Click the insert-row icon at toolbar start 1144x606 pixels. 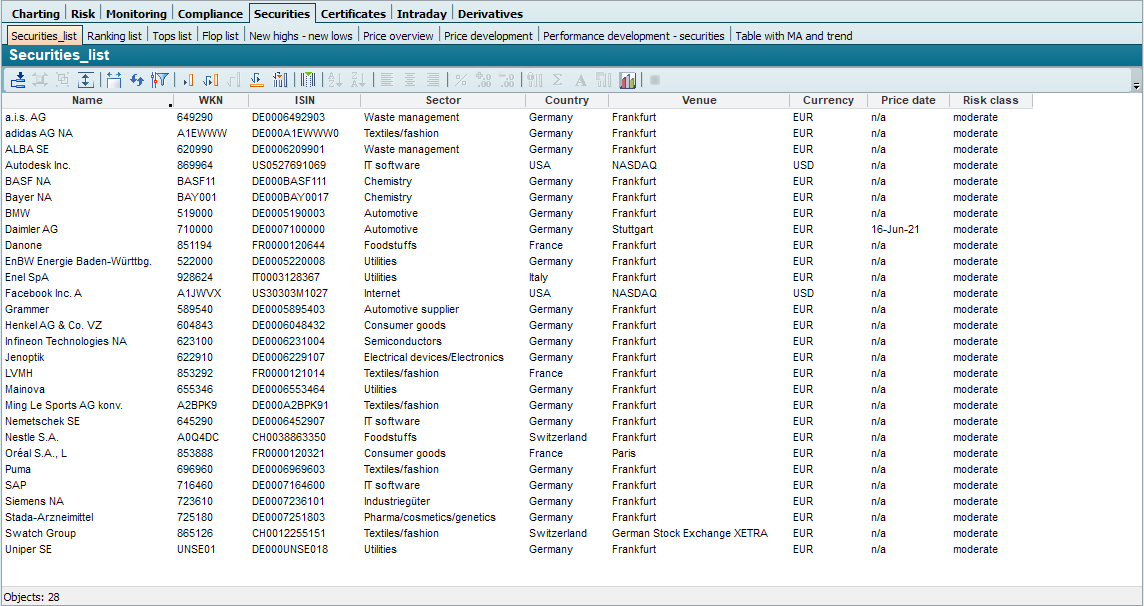pyautogui.click(x=19, y=80)
